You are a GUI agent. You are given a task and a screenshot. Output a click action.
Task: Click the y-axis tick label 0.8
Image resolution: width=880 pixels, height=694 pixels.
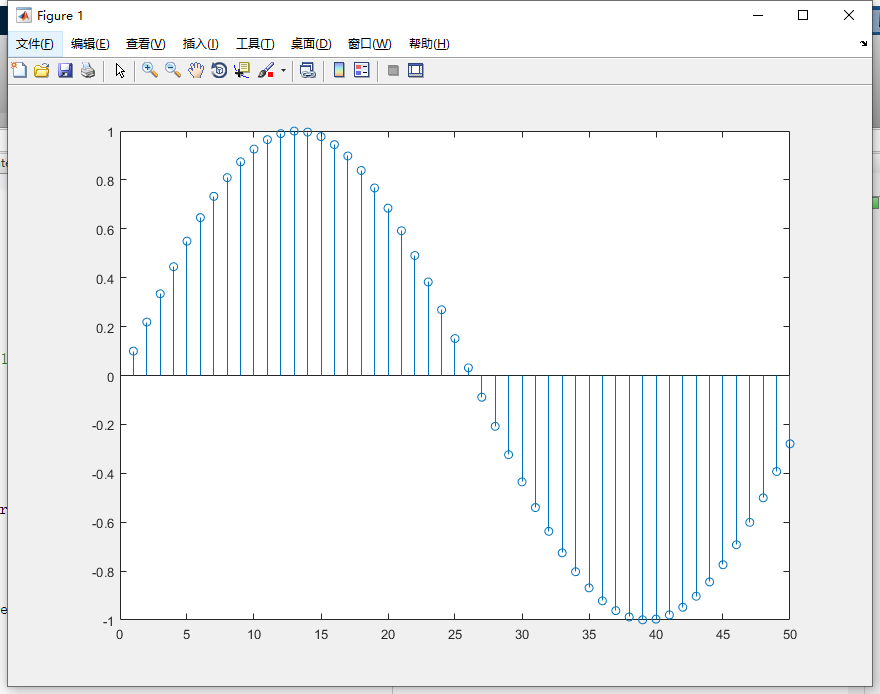point(105,181)
